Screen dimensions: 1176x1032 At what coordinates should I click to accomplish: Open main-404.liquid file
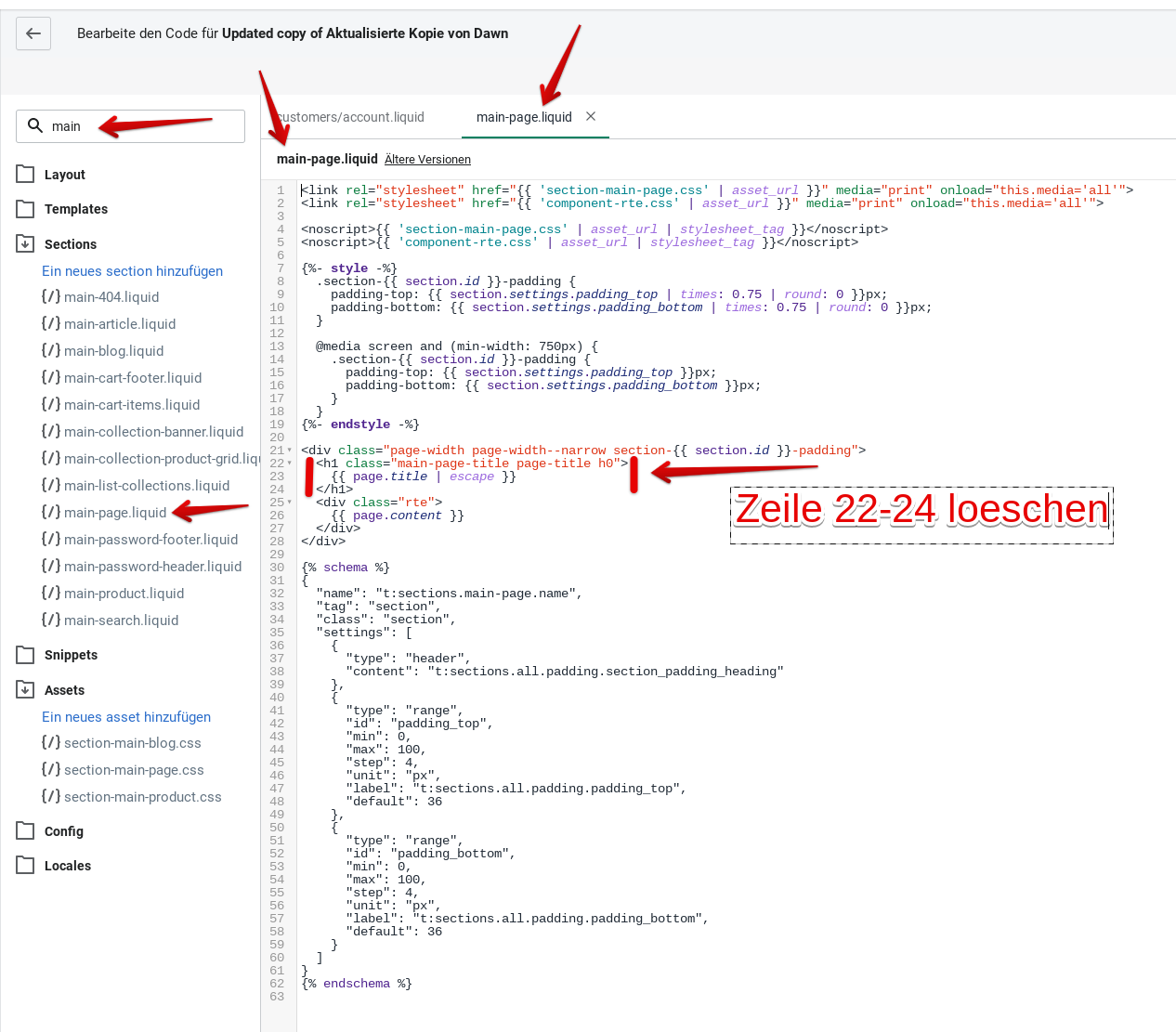coord(100,297)
